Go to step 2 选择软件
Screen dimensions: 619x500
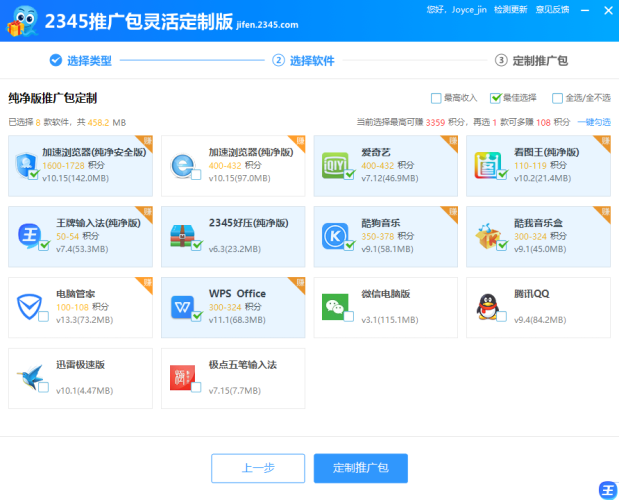pyautogui.click(x=303, y=60)
